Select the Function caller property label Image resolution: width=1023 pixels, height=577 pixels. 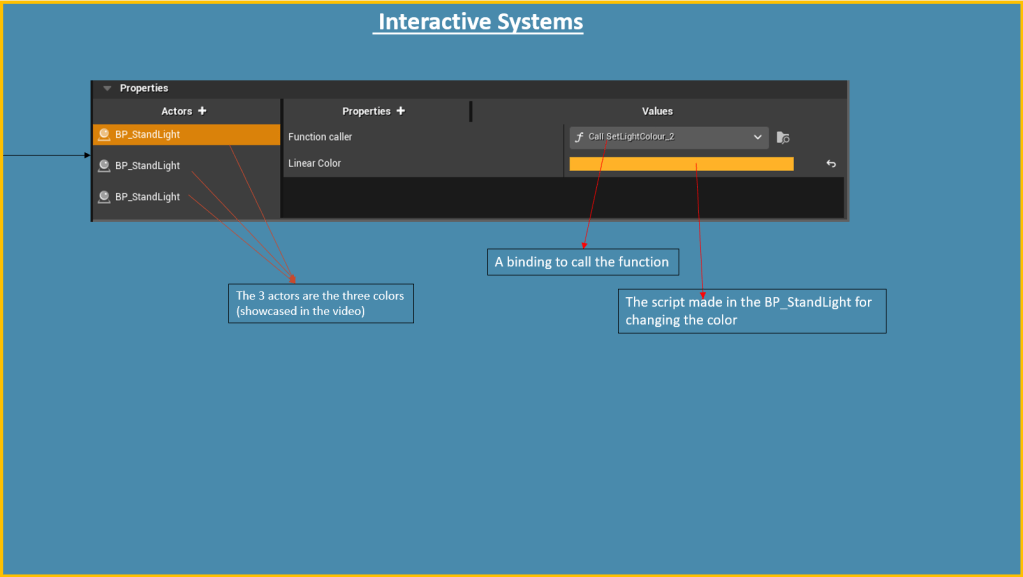pyautogui.click(x=320, y=137)
